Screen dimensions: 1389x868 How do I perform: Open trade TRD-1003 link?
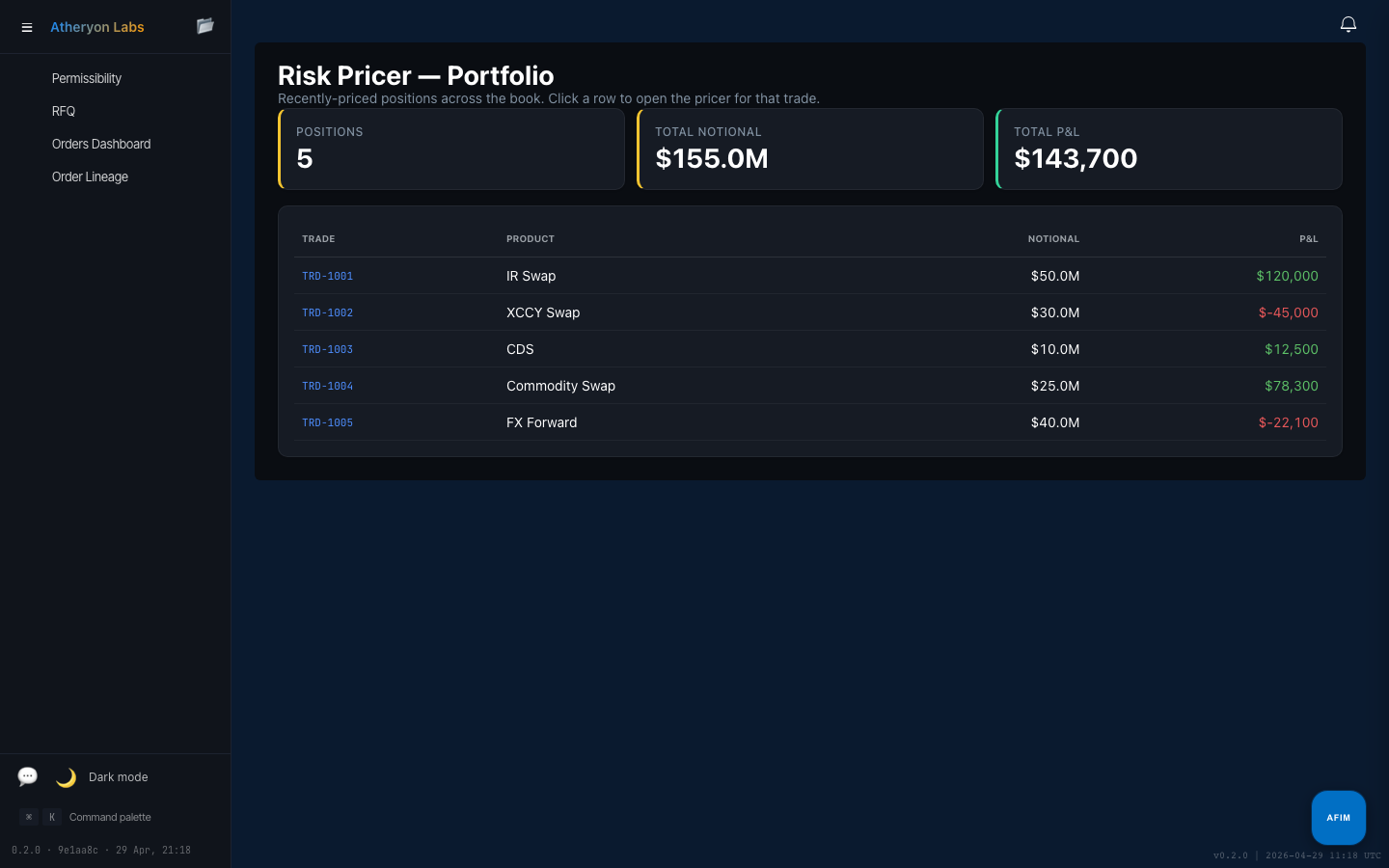[x=327, y=349]
